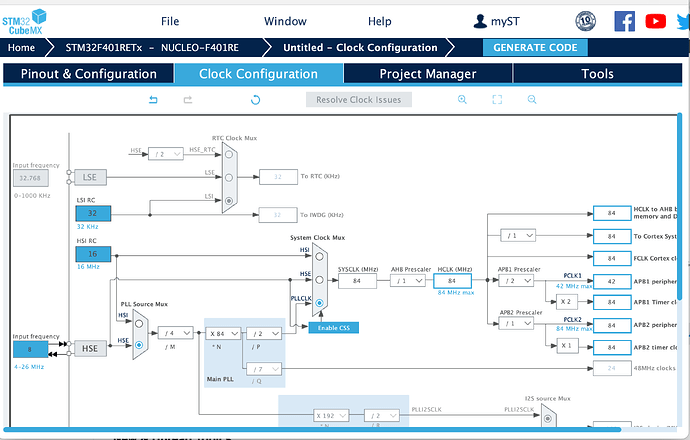Click the HSE block
The height and width of the screenshot is (440, 690).
[90, 348]
